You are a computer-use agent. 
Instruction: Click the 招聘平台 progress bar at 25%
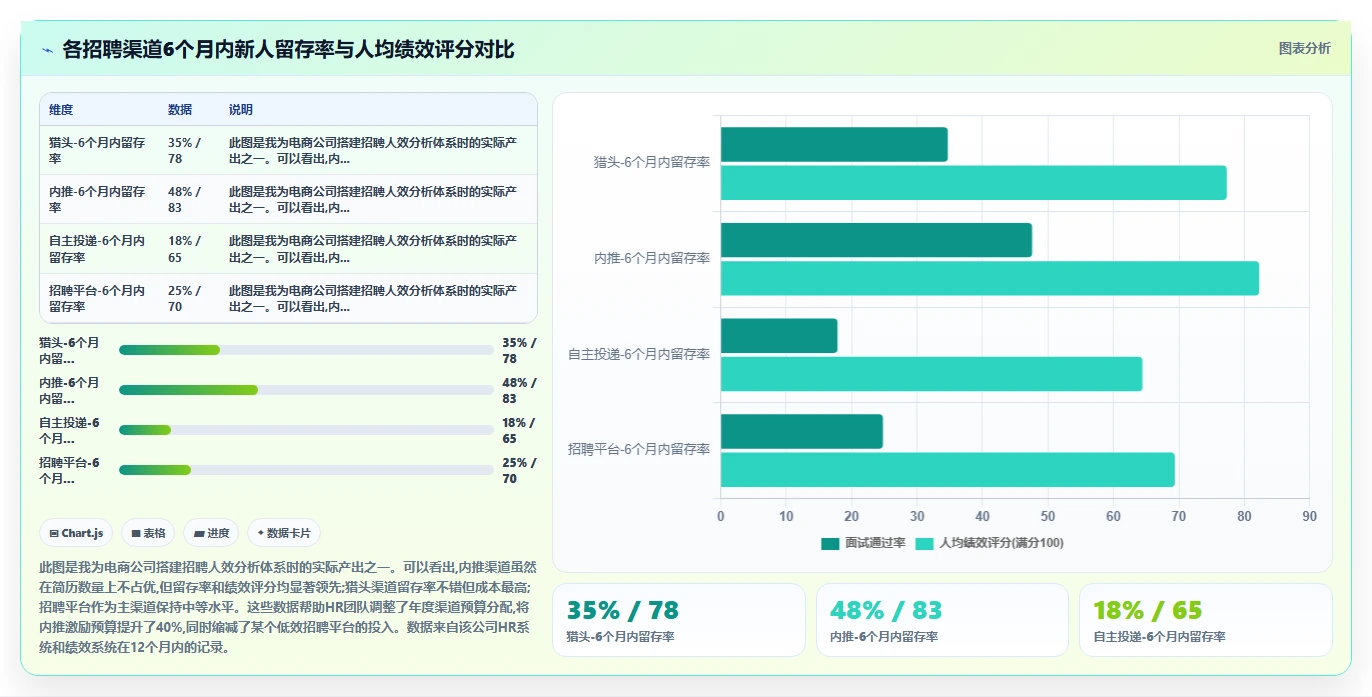click(306, 470)
